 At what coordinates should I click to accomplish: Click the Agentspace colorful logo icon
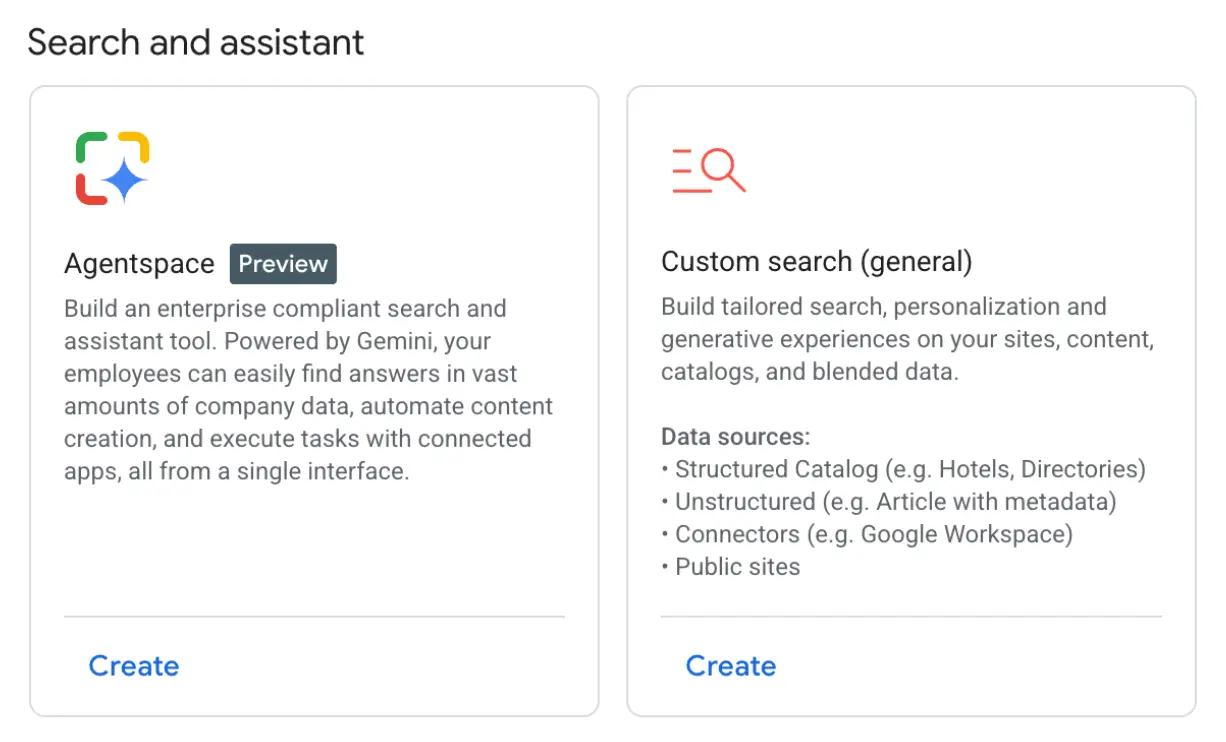(x=110, y=165)
